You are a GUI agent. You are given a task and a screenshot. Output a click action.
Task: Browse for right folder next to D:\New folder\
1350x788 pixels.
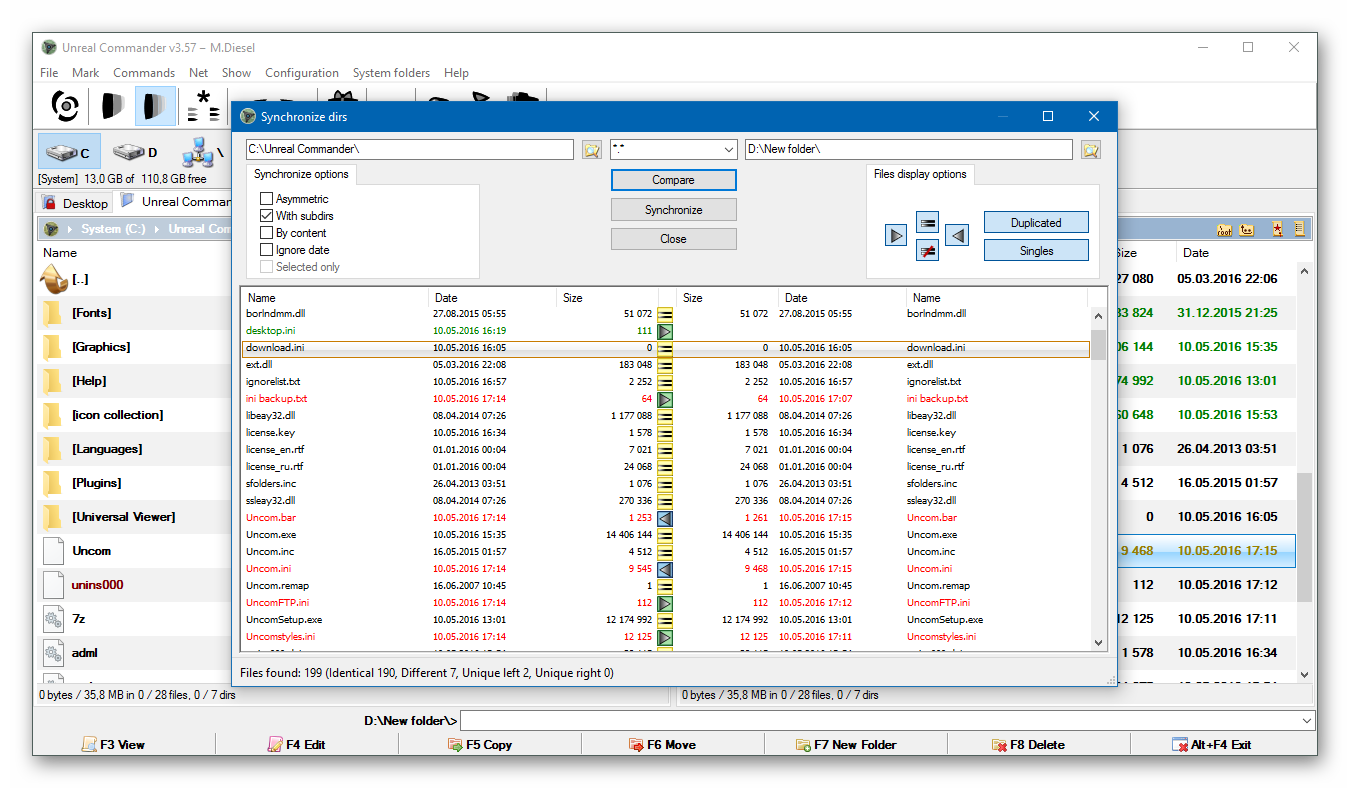click(1090, 149)
